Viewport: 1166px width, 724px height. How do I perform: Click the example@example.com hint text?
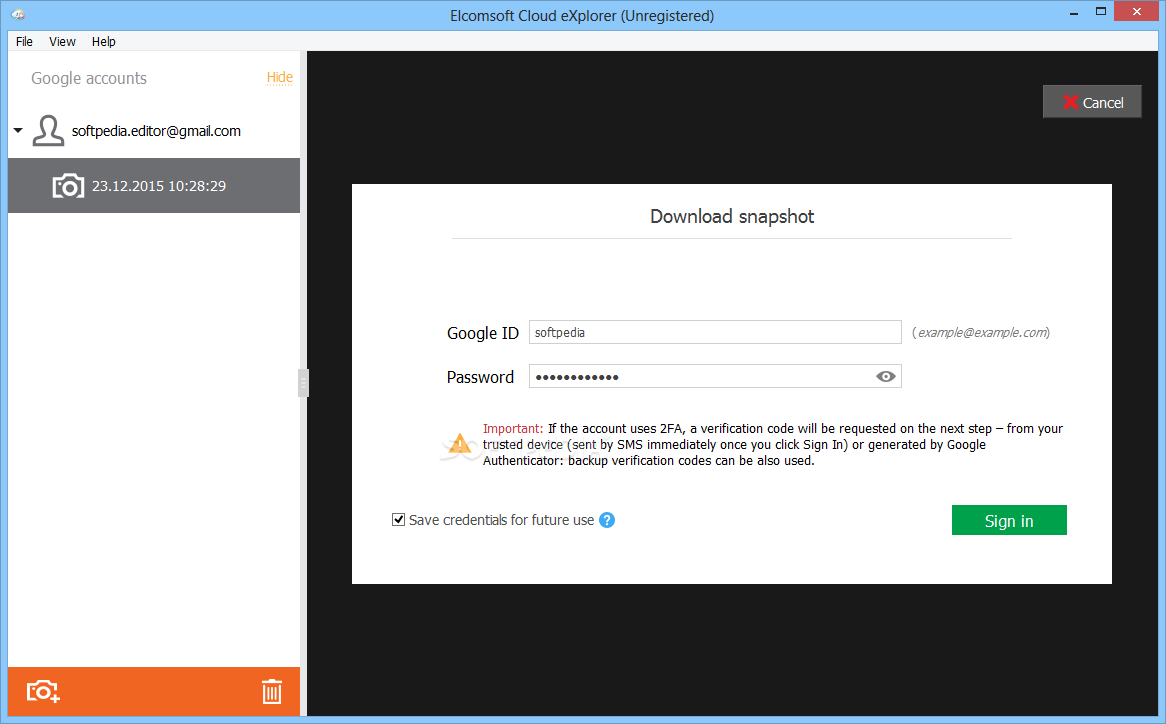click(x=981, y=332)
